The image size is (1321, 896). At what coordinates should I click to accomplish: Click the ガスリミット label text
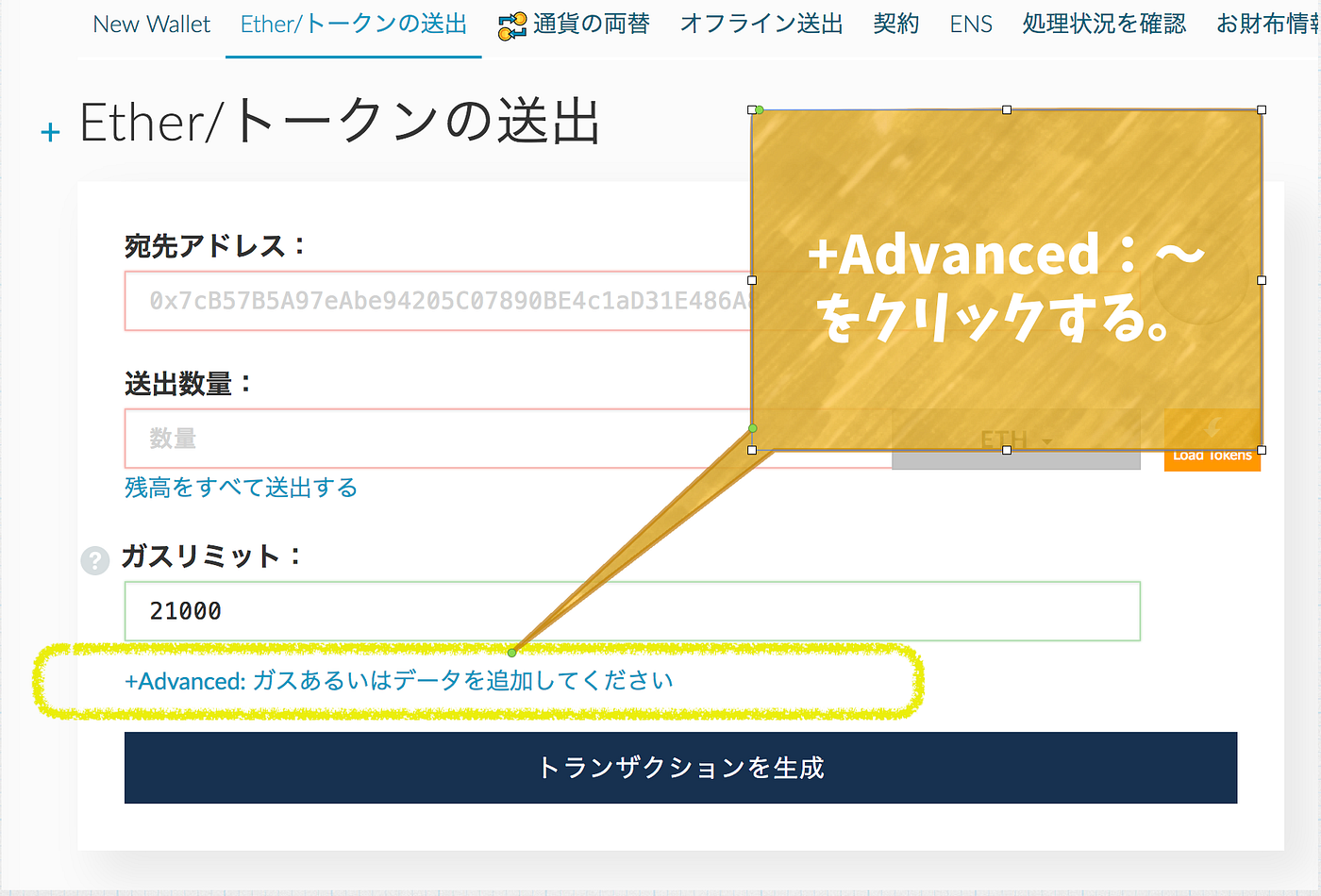(212, 556)
